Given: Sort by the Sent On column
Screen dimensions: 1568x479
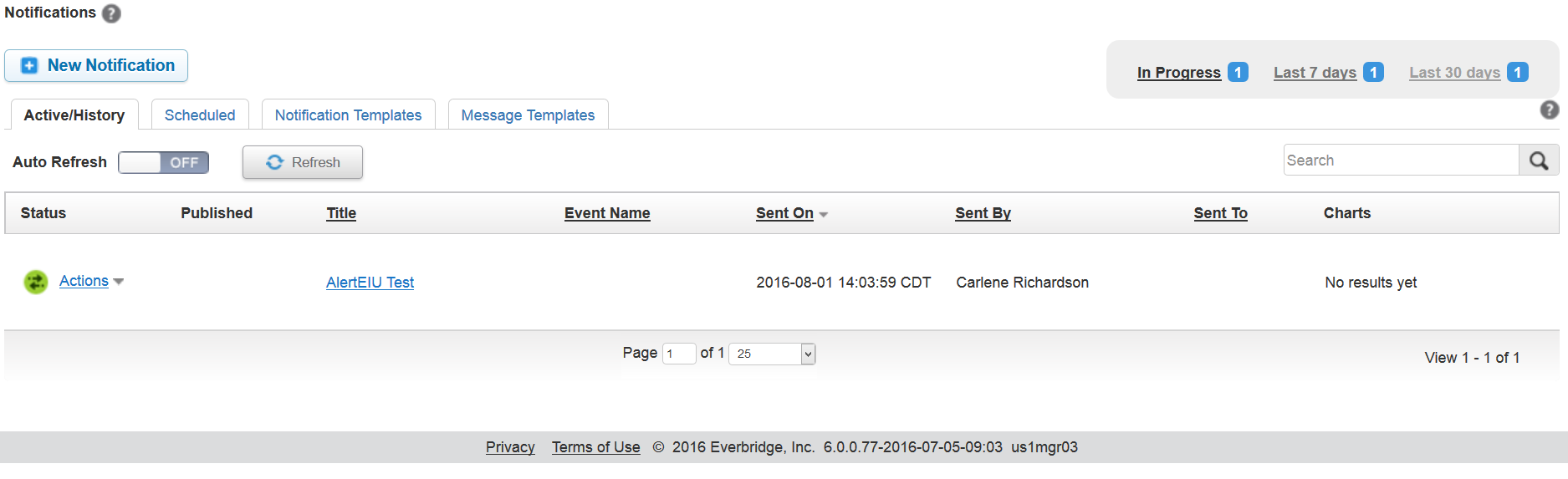Looking at the screenshot, I should [x=784, y=213].
